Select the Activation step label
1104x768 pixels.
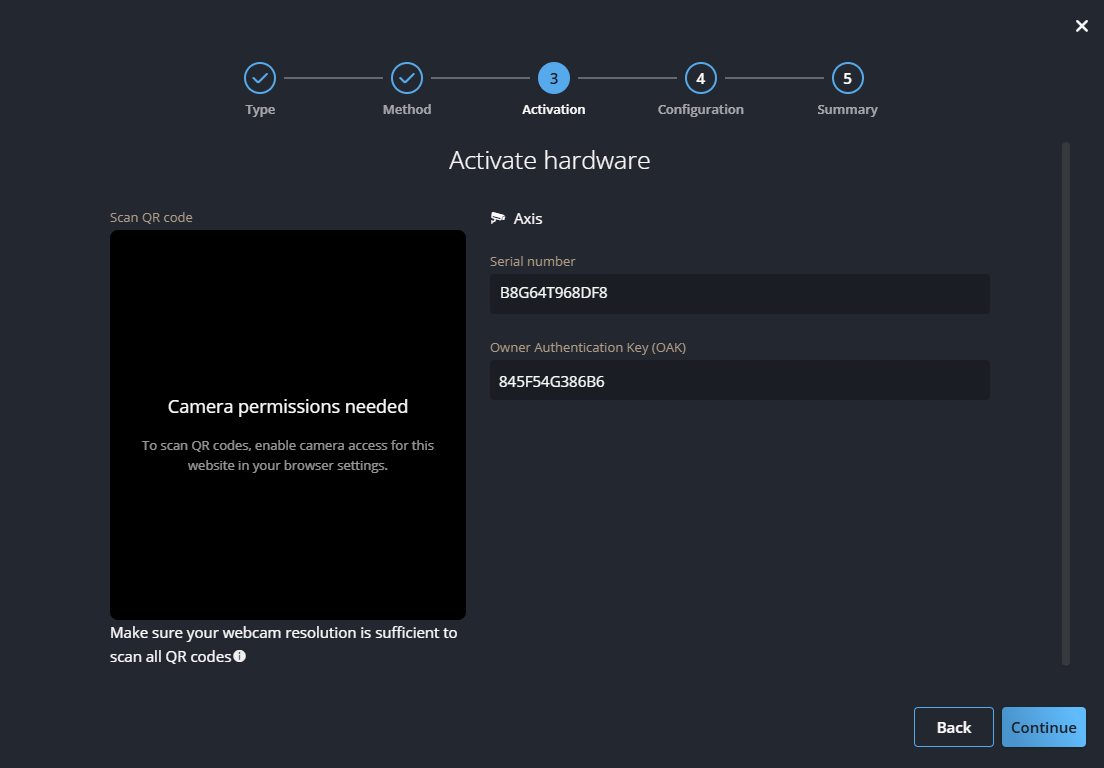pyautogui.click(x=554, y=110)
